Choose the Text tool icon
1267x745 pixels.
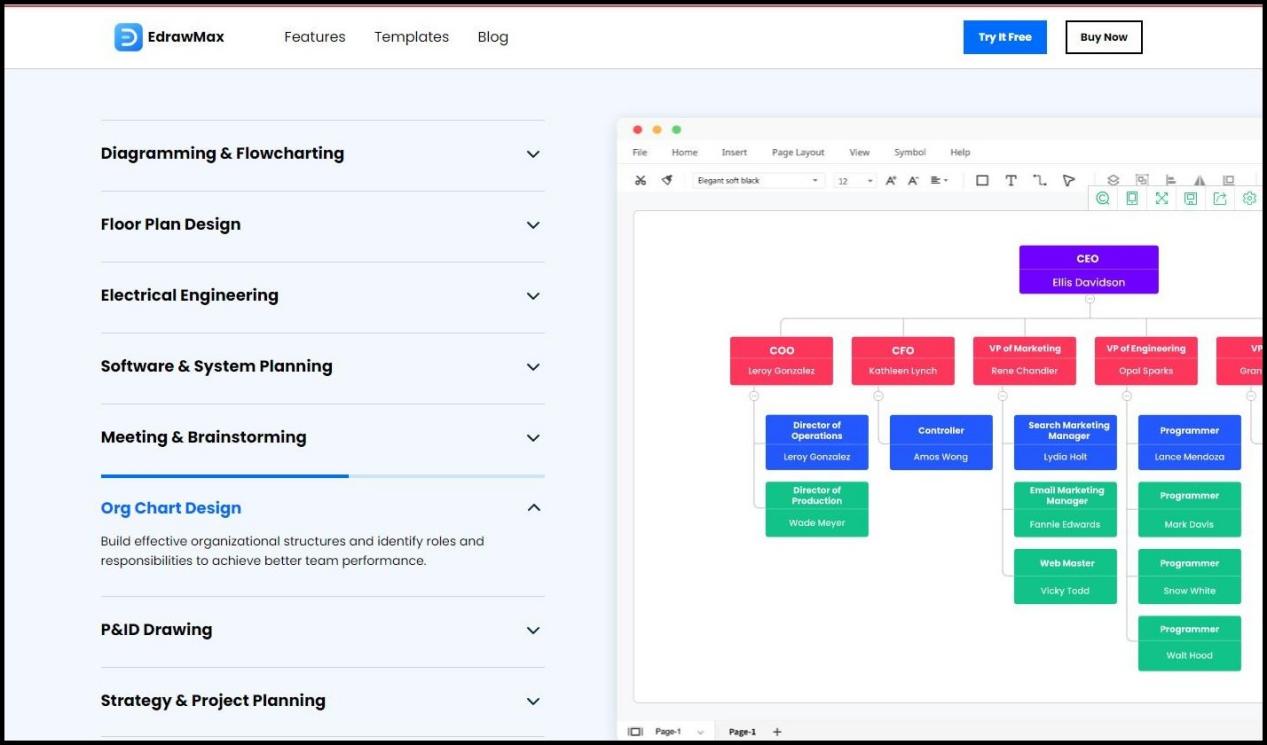click(1011, 181)
